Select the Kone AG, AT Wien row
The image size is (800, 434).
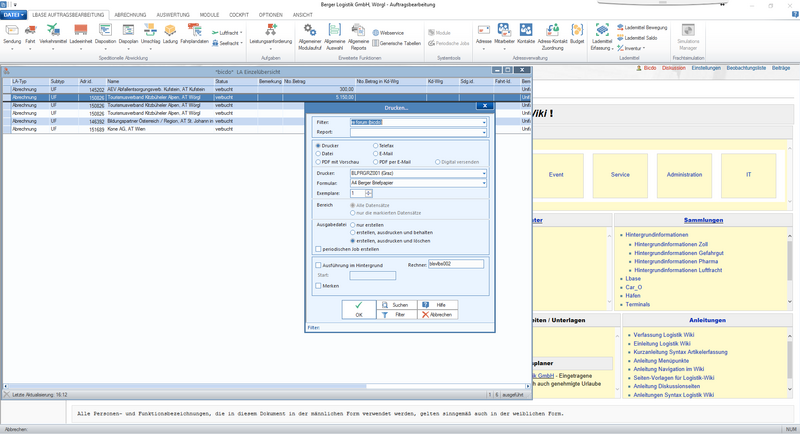pyautogui.click(x=266, y=130)
